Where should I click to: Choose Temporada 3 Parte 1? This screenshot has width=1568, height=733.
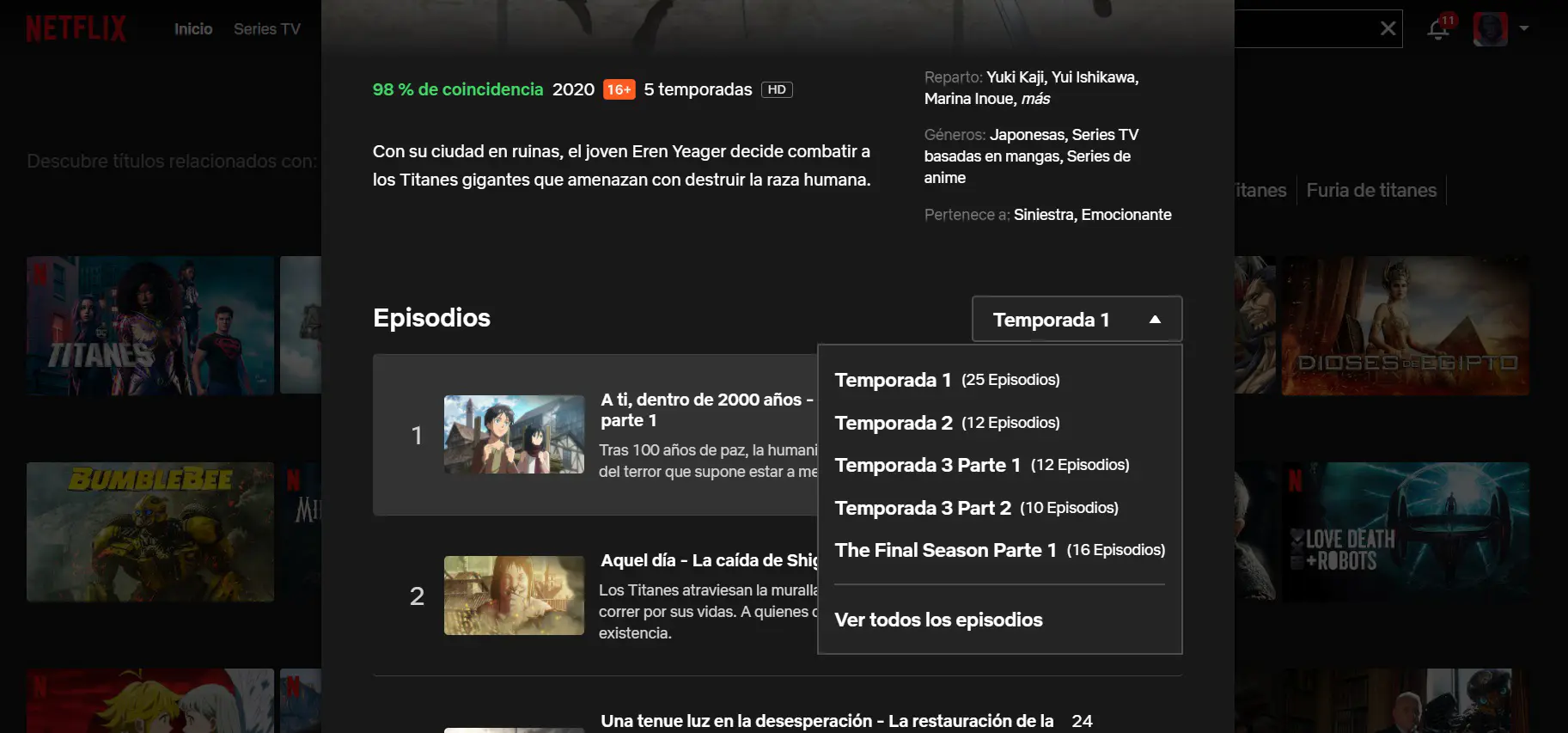pyautogui.click(x=981, y=465)
